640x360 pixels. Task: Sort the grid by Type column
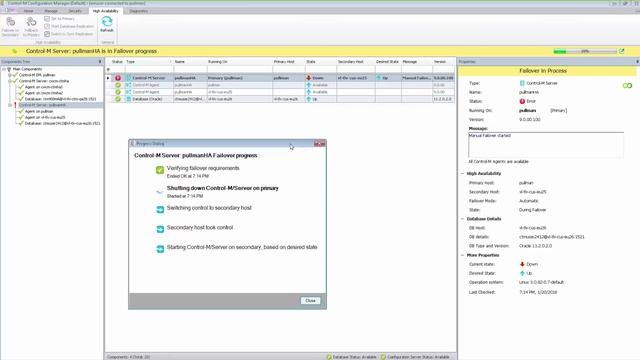tap(148, 62)
